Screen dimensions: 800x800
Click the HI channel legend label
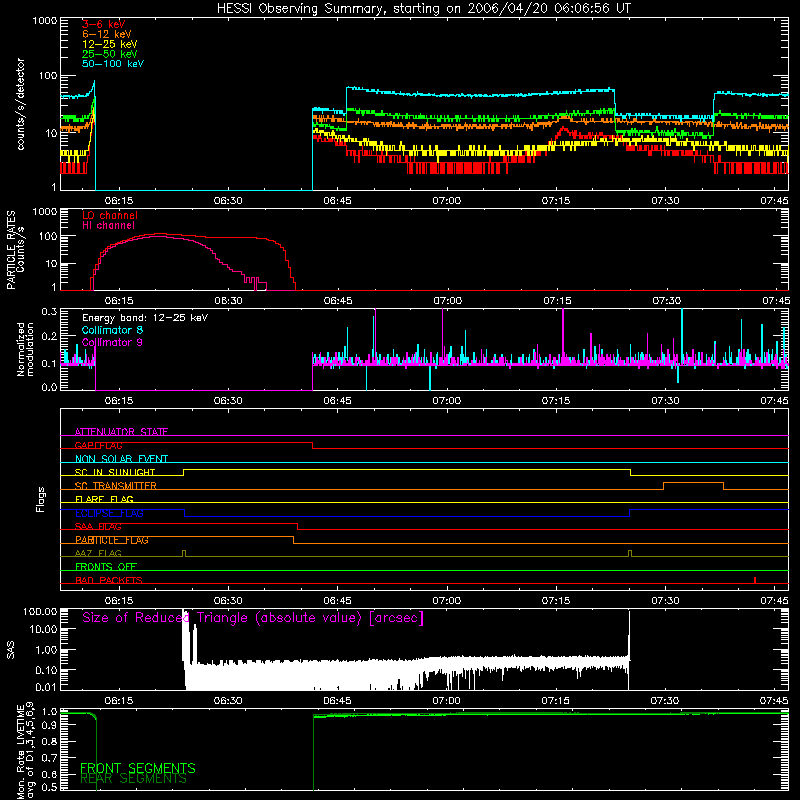coord(108,226)
